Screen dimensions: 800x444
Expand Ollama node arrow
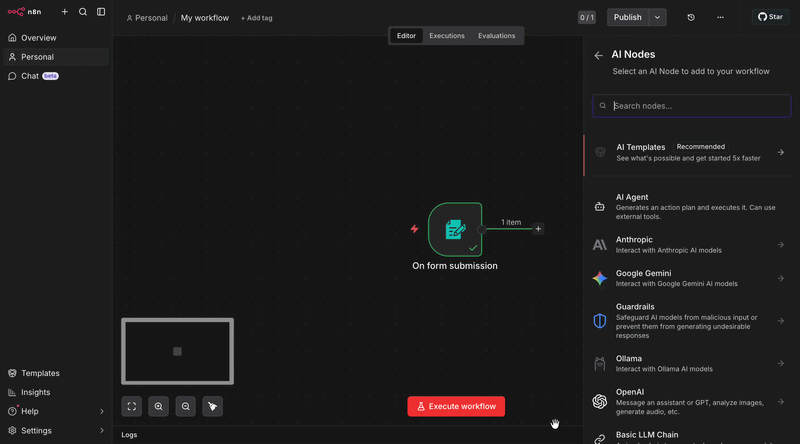[781, 363]
